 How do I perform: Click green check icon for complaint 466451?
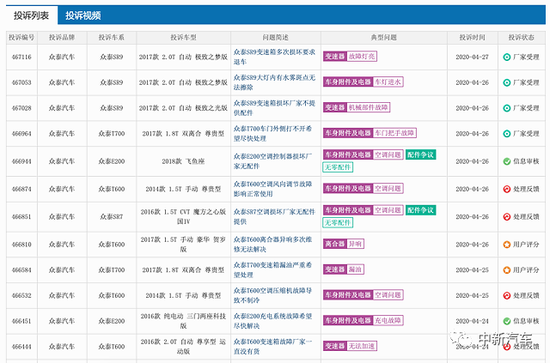point(507,321)
